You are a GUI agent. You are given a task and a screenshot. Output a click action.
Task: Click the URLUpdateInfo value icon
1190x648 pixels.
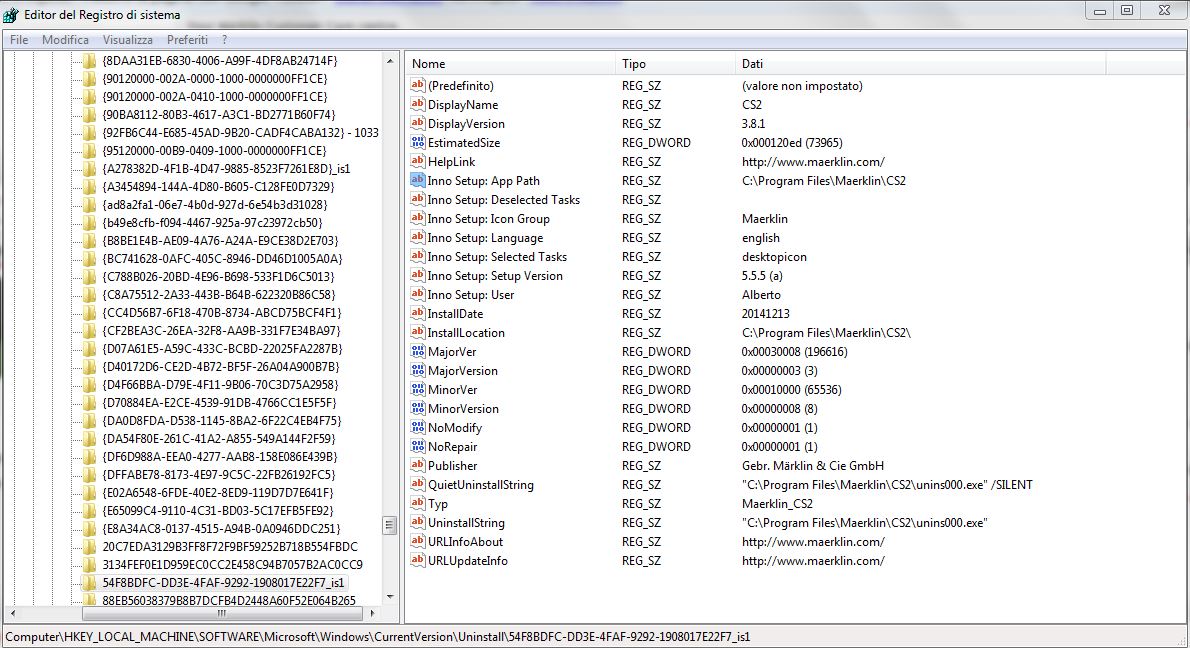point(417,560)
